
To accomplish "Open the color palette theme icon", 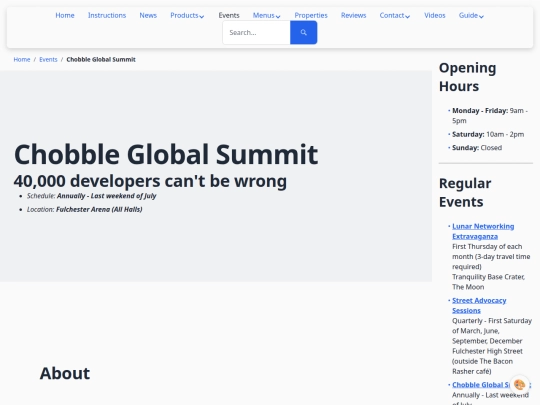I will point(519,384).
